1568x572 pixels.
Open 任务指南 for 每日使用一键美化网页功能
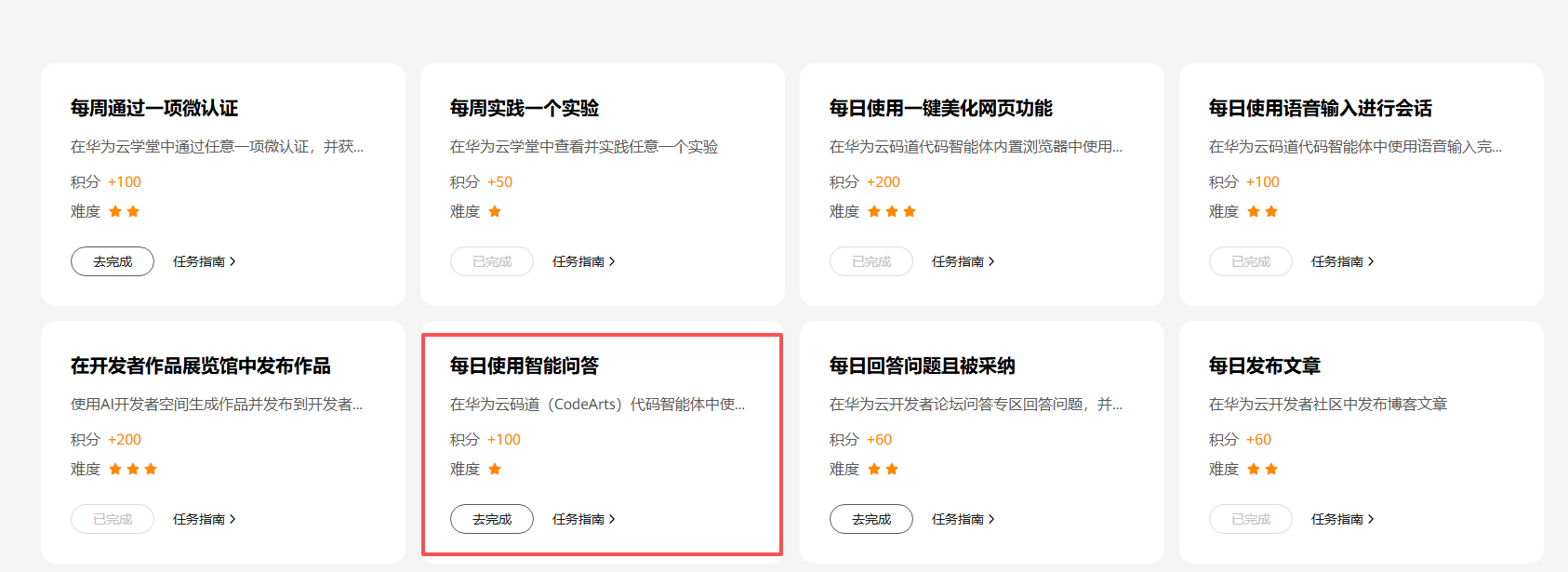[963, 261]
